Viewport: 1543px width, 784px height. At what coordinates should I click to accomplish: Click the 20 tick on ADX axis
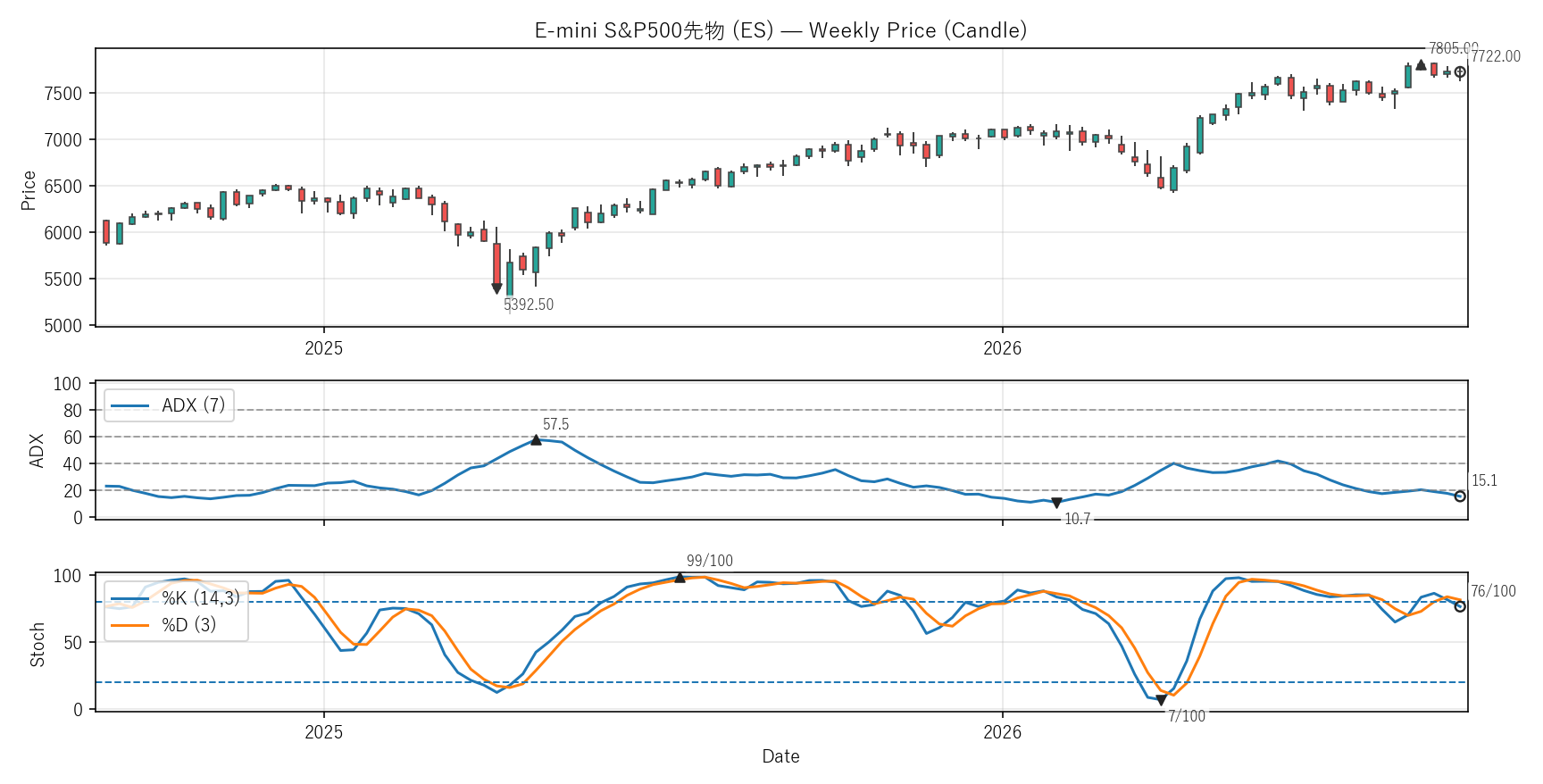(x=72, y=491)
